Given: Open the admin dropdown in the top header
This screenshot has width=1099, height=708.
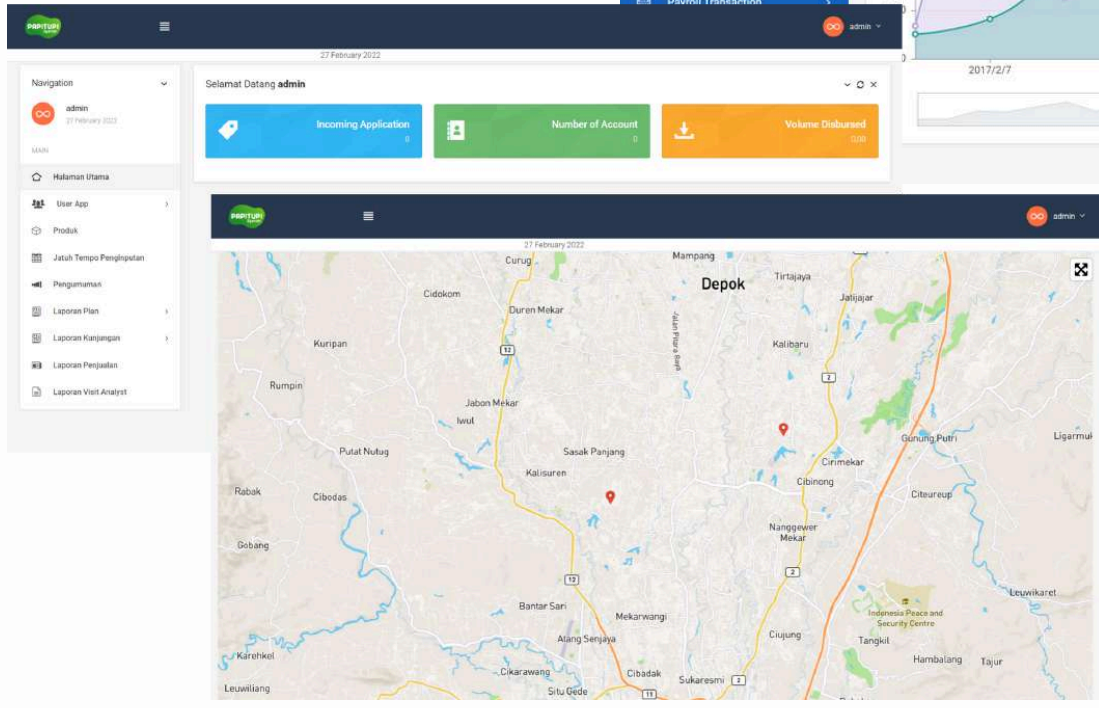Looking at the screenshot, I should coord(853,27).
